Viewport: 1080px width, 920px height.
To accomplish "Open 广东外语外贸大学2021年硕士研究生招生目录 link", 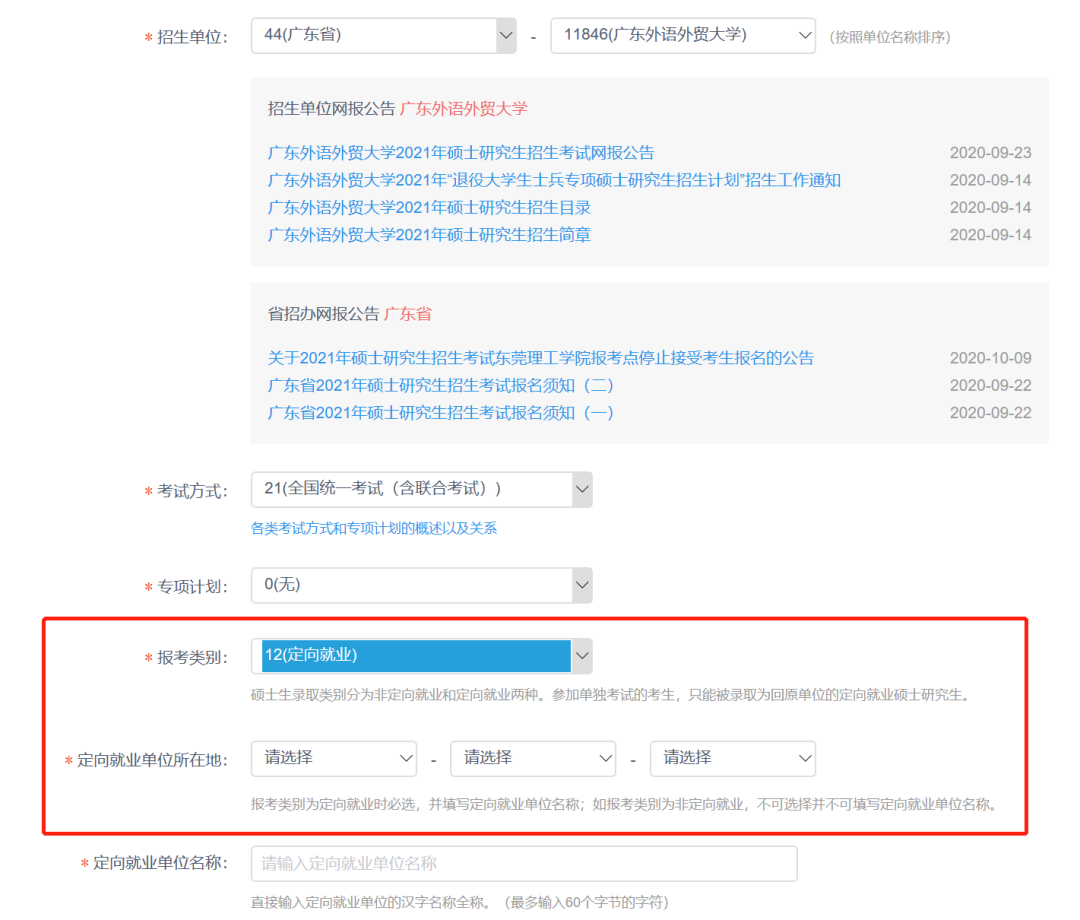I will pyautogui.click(x=429, y=208).
